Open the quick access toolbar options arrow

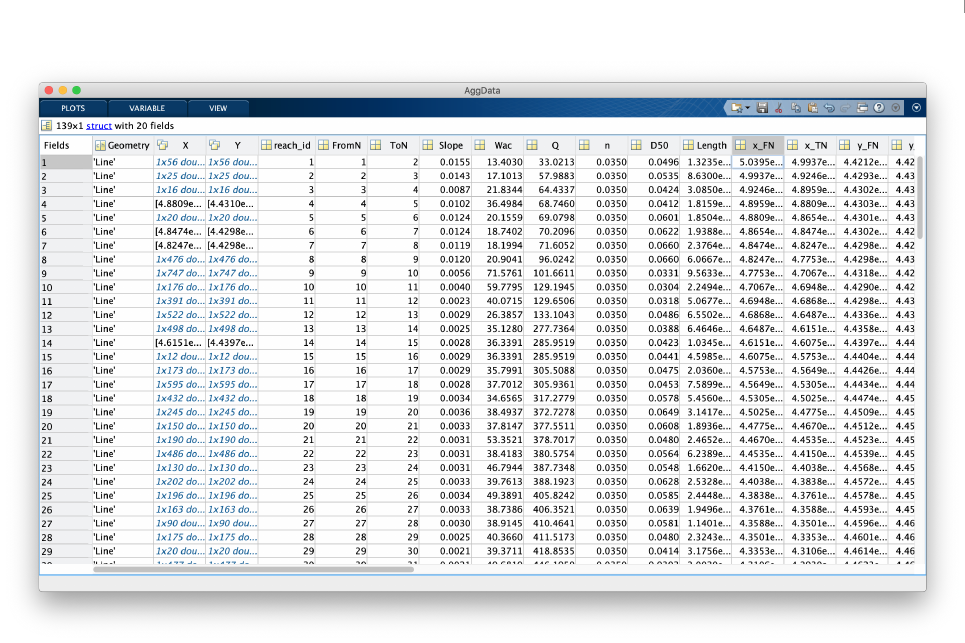(896, 108)
